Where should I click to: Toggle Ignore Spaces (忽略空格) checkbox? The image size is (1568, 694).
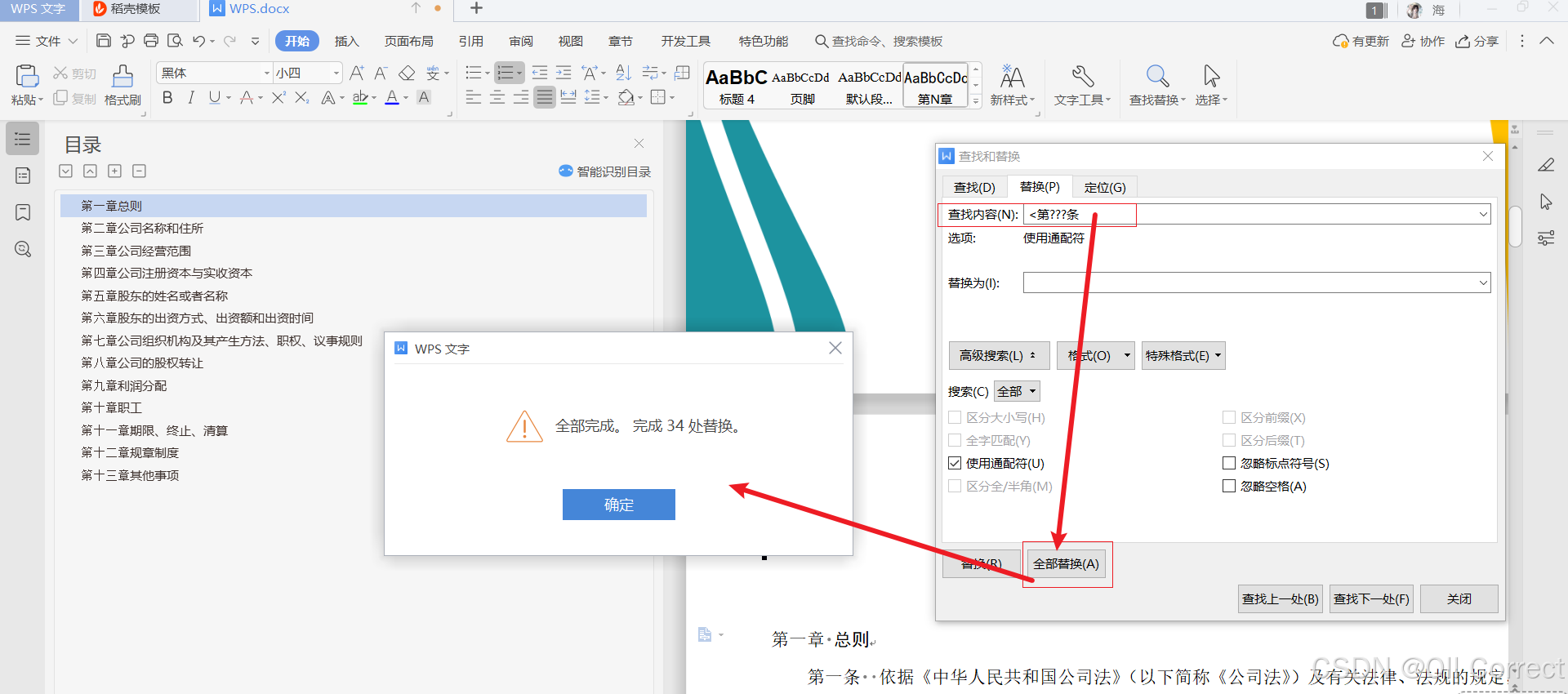(x=1228, y=486)
